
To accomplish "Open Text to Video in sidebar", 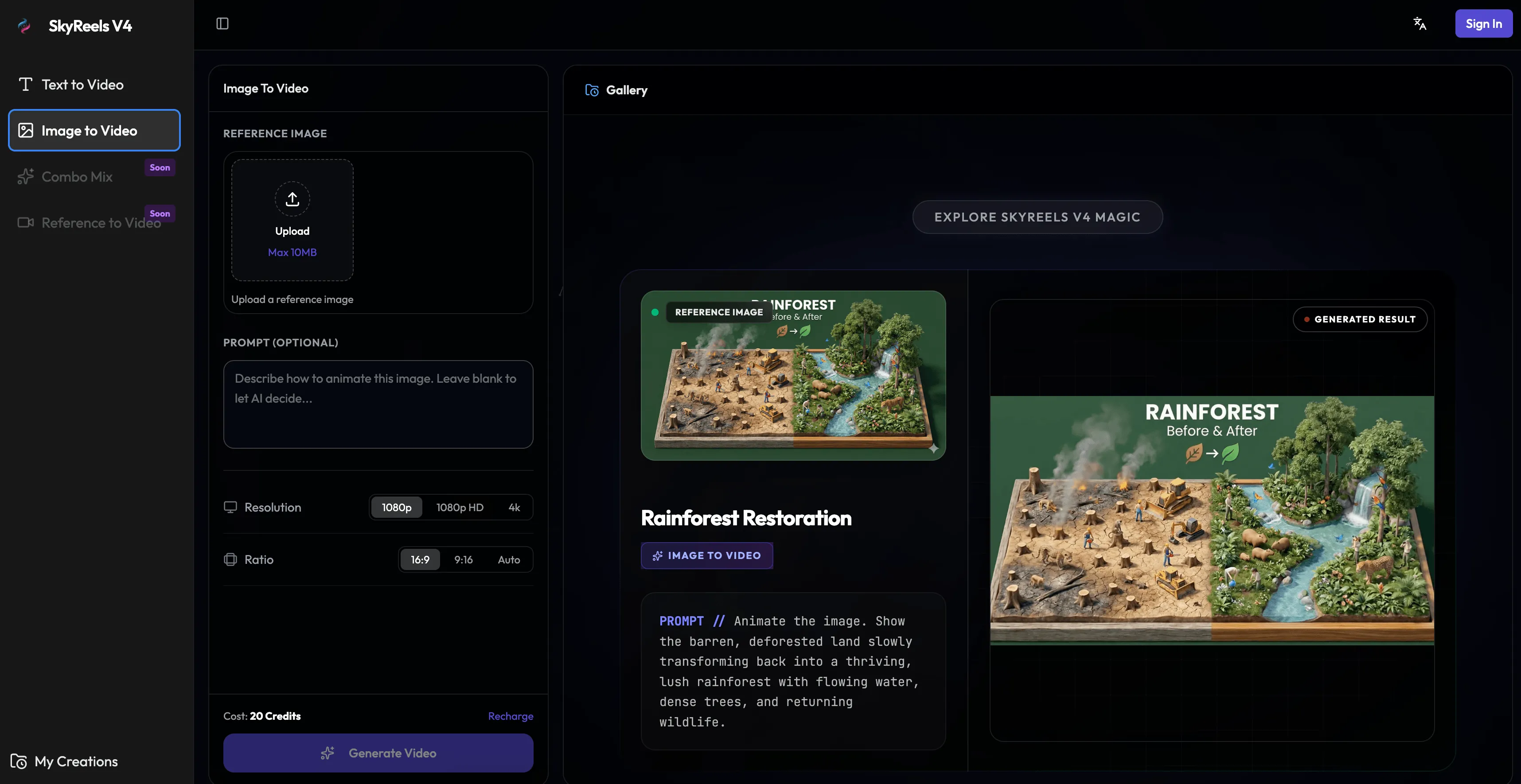I will pyautogui.click(x=82, y=84).
